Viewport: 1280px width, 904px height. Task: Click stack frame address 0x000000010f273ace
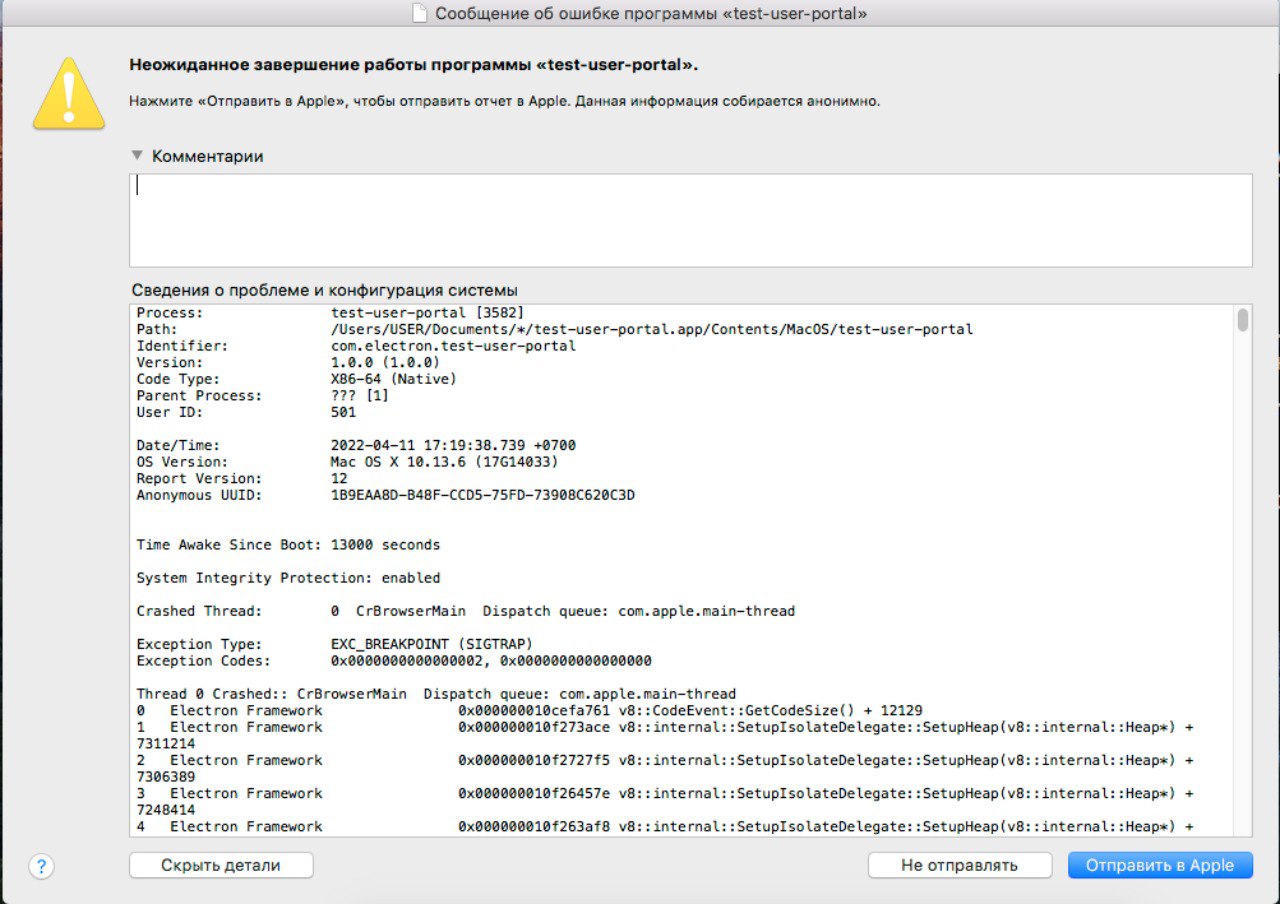point(534,727)
